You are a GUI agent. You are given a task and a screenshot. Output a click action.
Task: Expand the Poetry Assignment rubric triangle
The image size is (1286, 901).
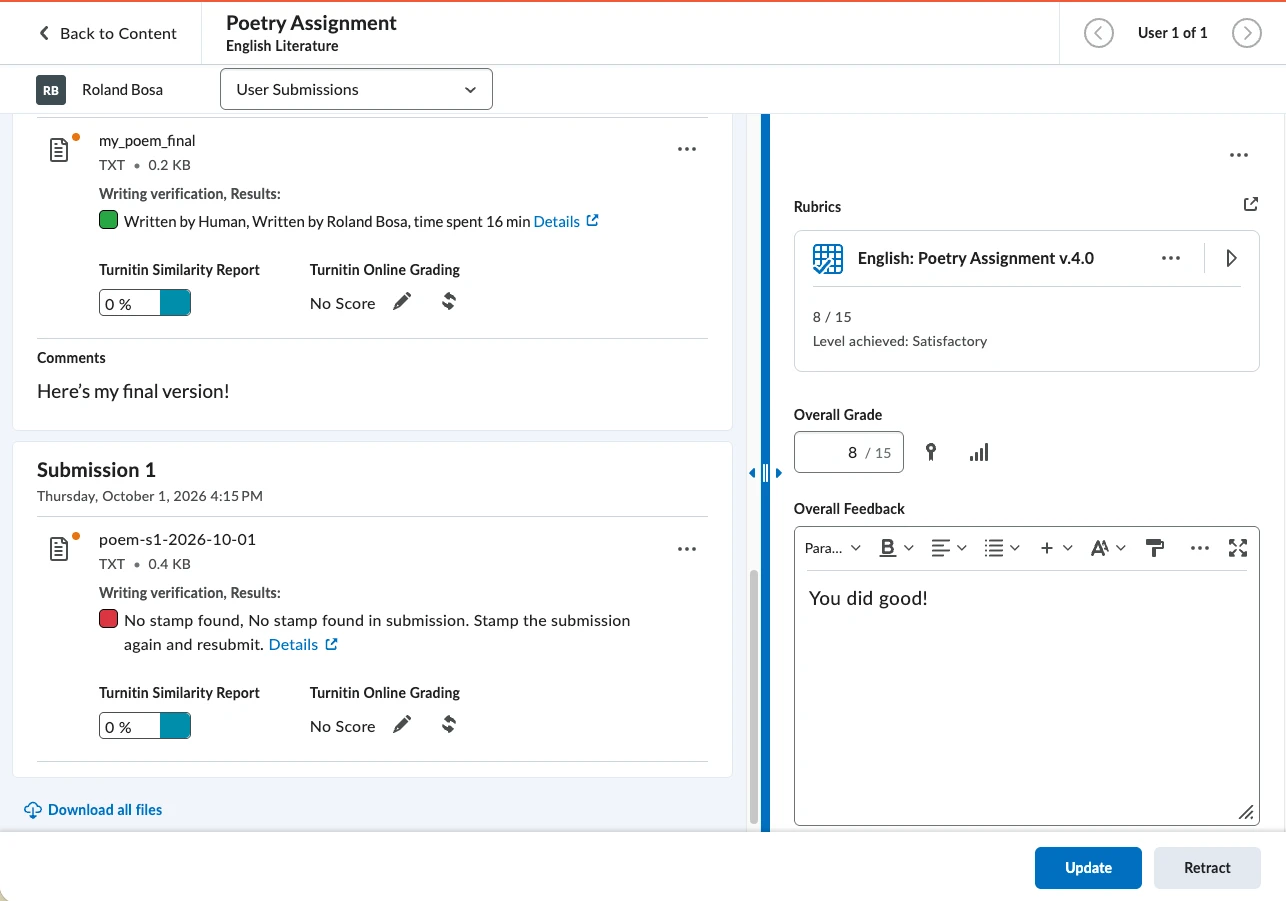[1232, 259]
